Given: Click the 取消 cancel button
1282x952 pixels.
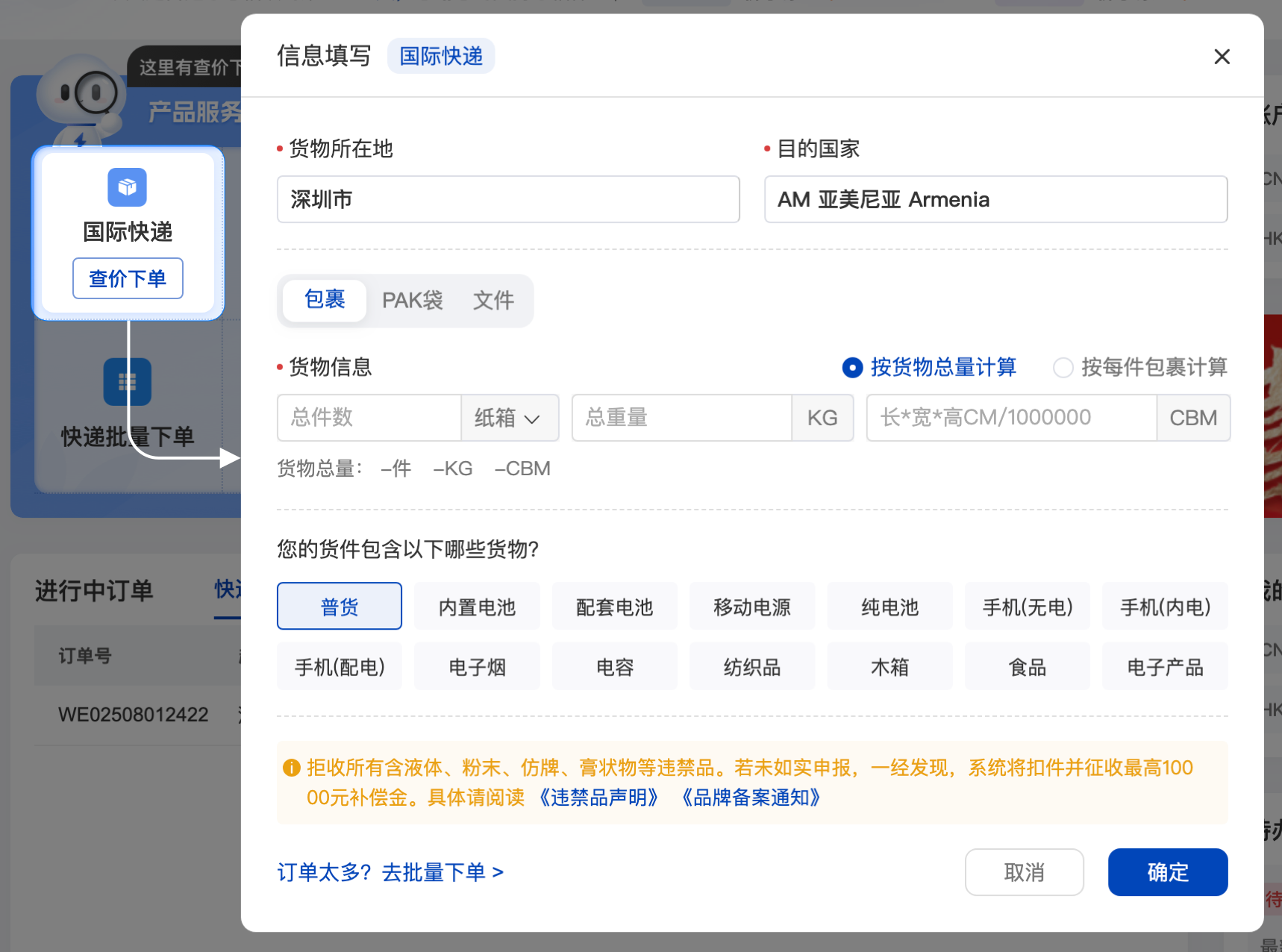Looking at the screenshot, I should [x=1024, y=871].
